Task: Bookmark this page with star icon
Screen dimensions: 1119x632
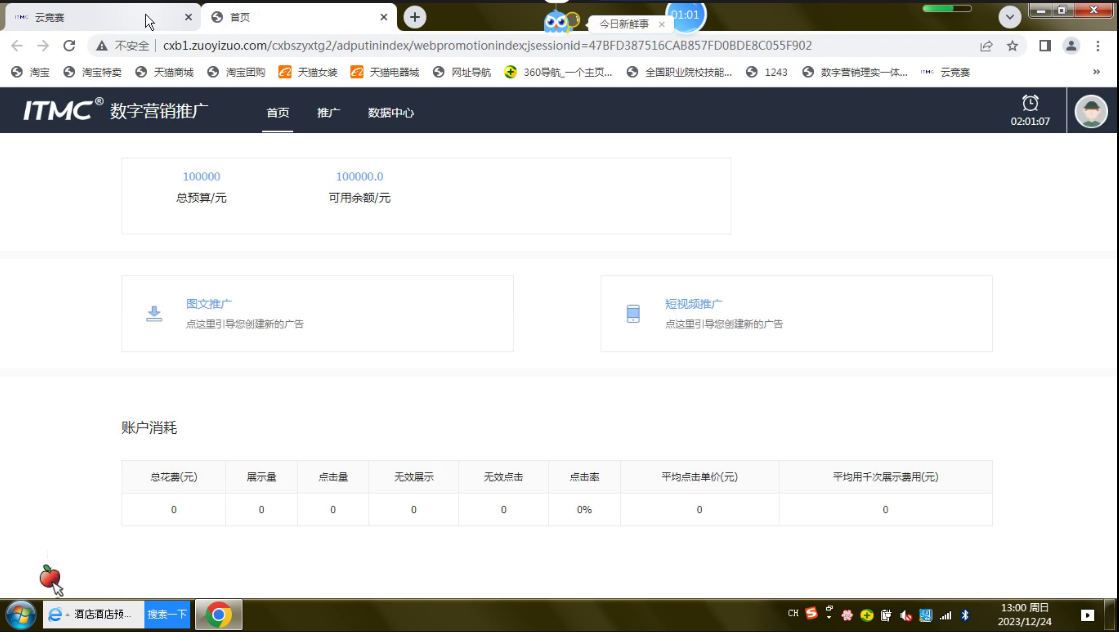Action: 1012,46
